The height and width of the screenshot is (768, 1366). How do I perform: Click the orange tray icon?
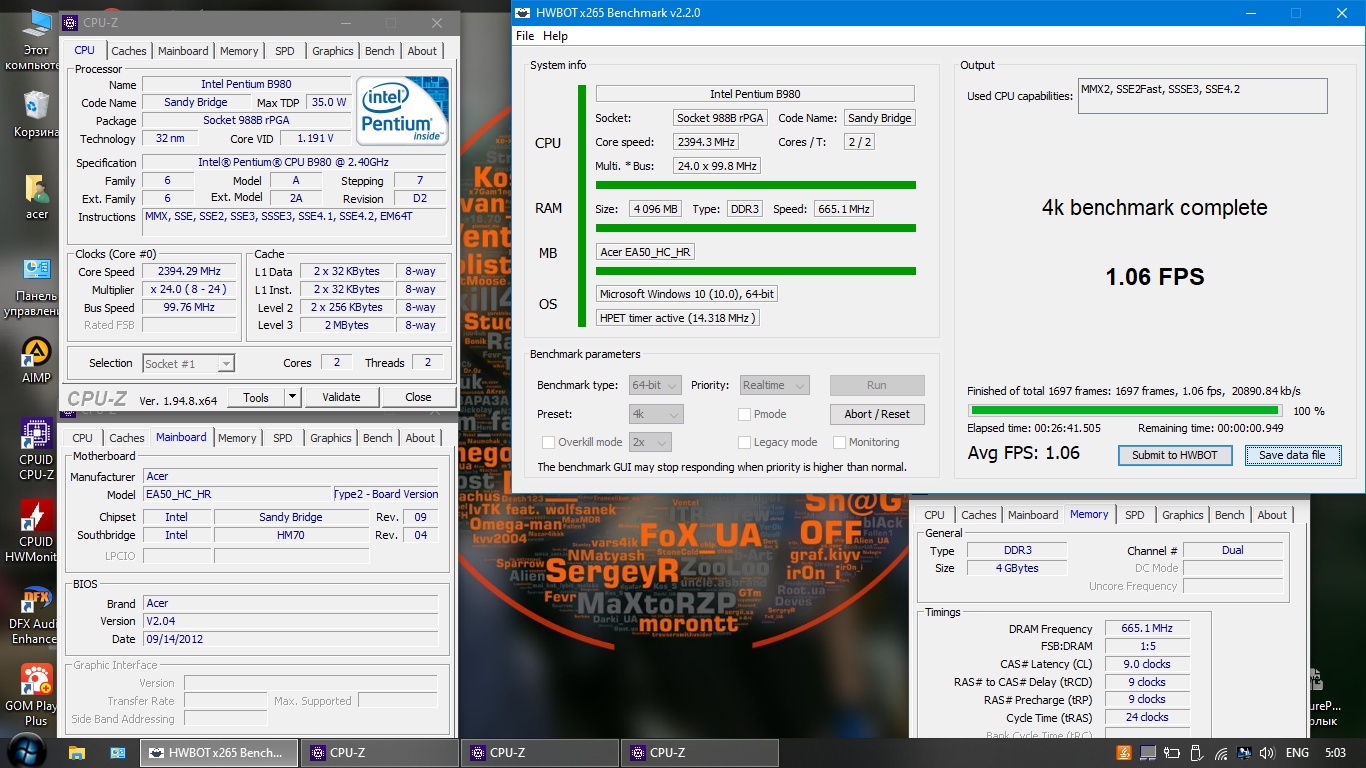(1125, 753)
